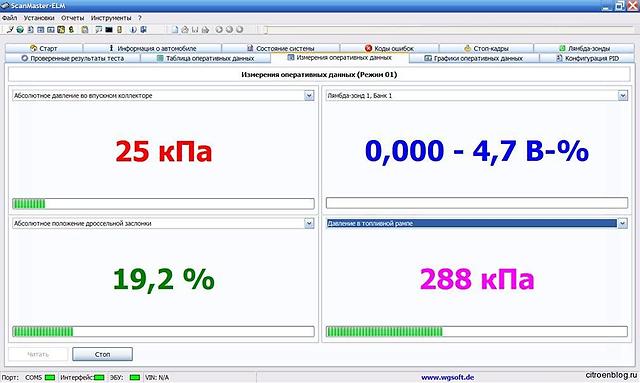Open the www.wgsoft.de link
This screenshot has height=383, width=640.
(448, 377)
